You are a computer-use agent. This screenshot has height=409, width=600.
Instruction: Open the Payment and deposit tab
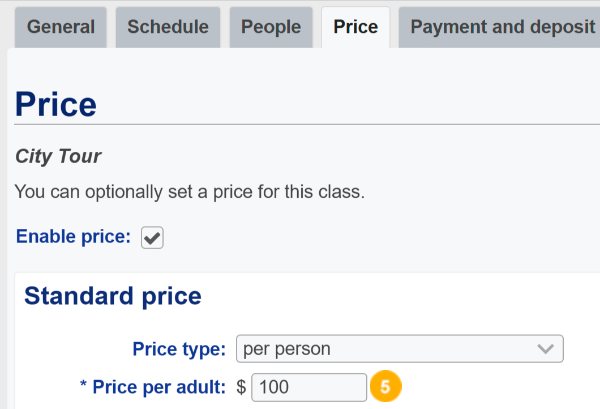[x=499, y=27]
